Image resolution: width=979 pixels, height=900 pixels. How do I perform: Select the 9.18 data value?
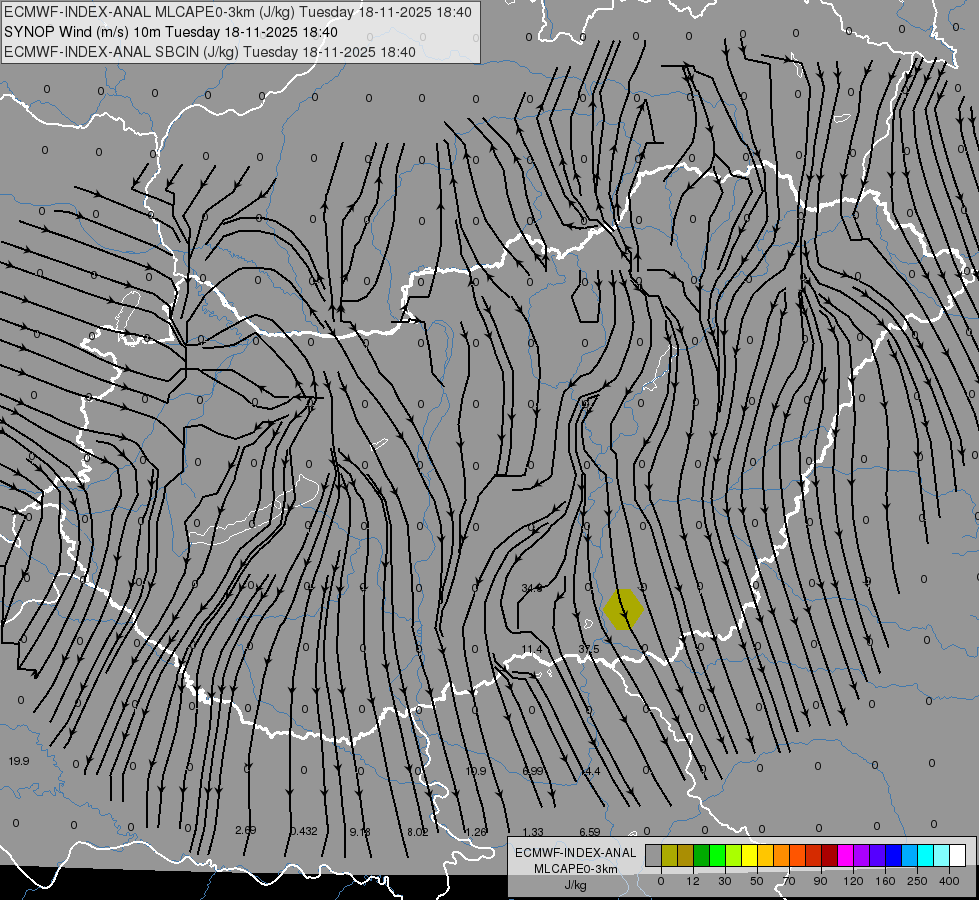360,831
